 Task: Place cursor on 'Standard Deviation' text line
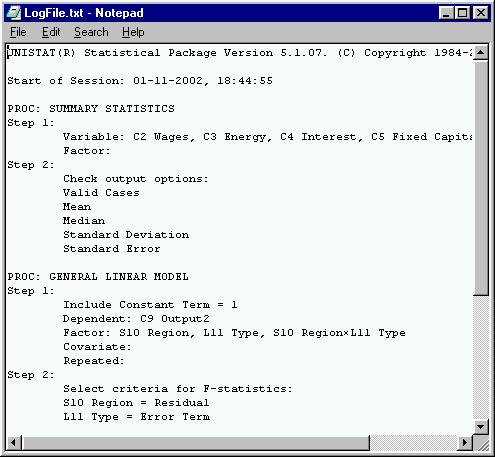pos(126,235)
